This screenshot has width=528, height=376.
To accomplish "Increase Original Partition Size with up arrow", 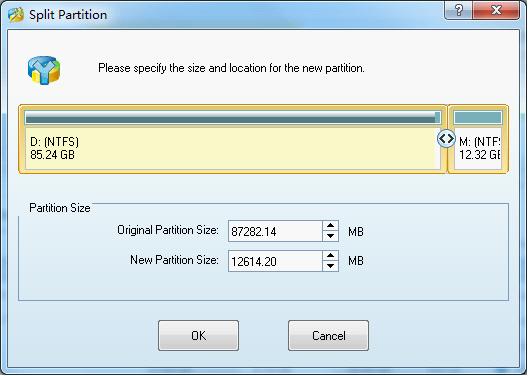I will [330, 226].
